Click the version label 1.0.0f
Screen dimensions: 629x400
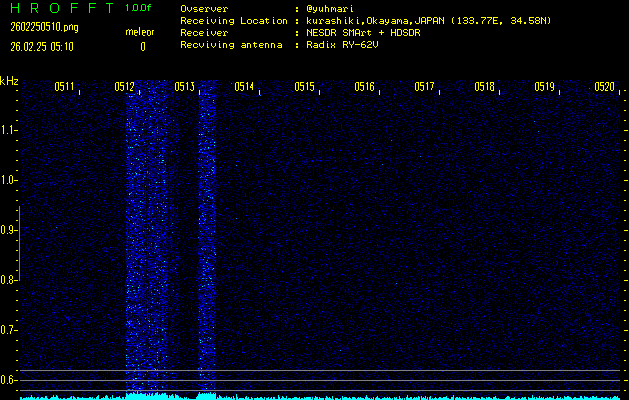(138, 8)
